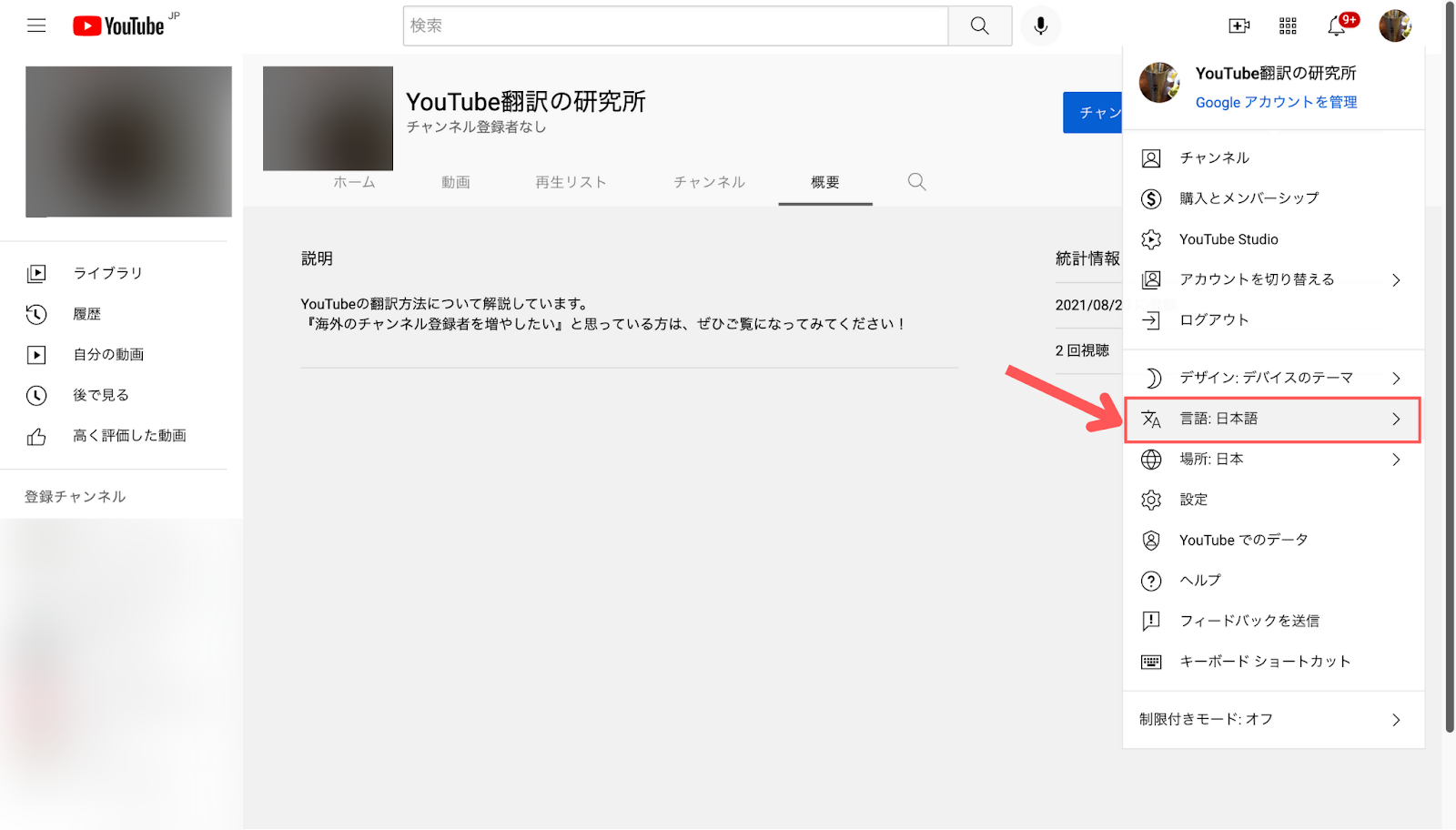Click the account avatar in header
The width and height of the screenshot is (1456, 830).
coord(1395,25)
